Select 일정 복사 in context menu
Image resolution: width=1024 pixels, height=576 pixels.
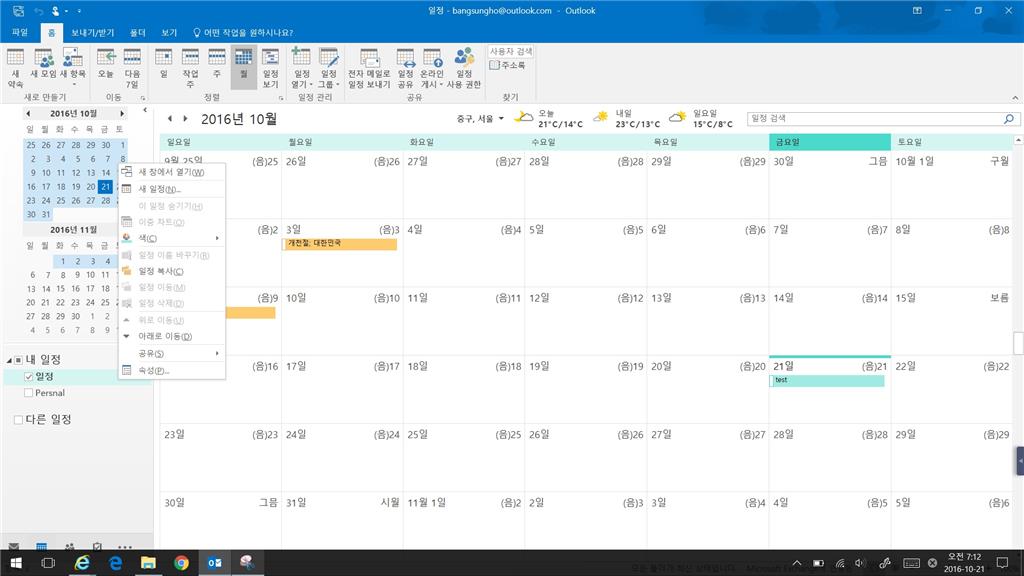[x=172, y=271]
